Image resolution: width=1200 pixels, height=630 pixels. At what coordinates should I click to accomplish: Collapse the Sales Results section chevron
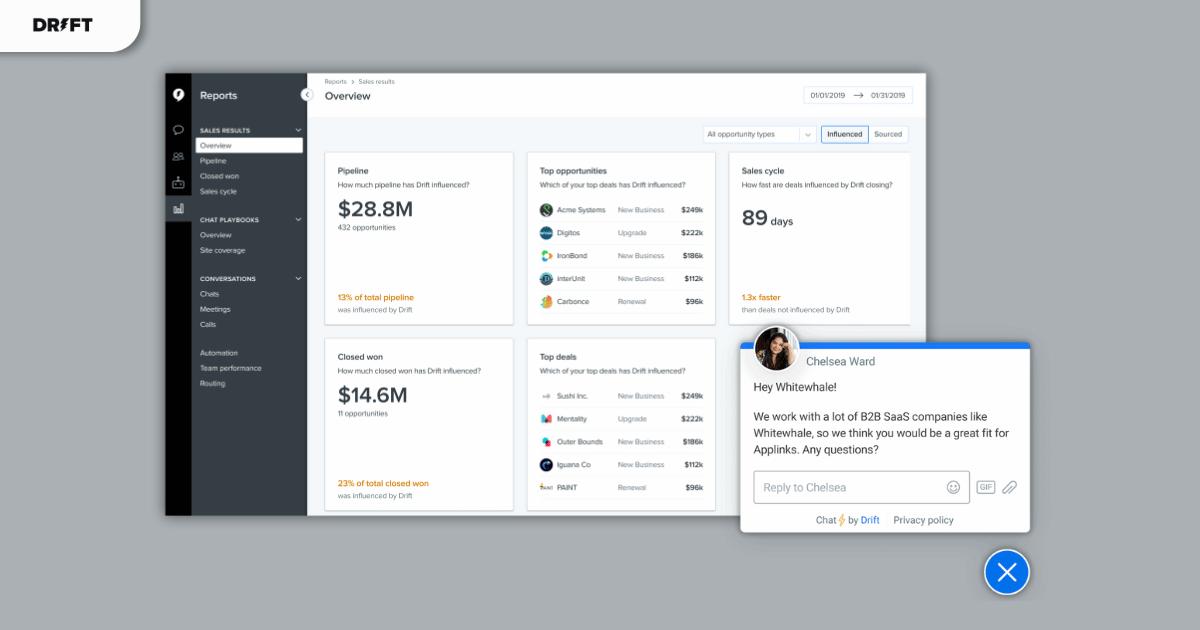(298, 130)
